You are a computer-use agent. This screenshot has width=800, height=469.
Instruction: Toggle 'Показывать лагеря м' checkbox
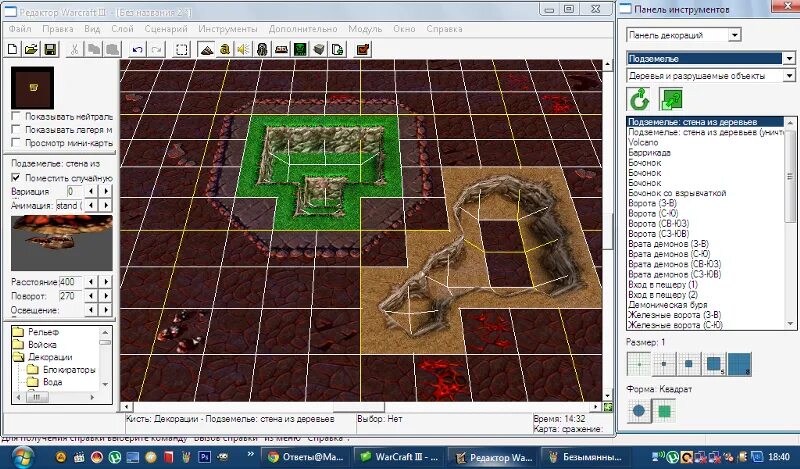point(16,130)
